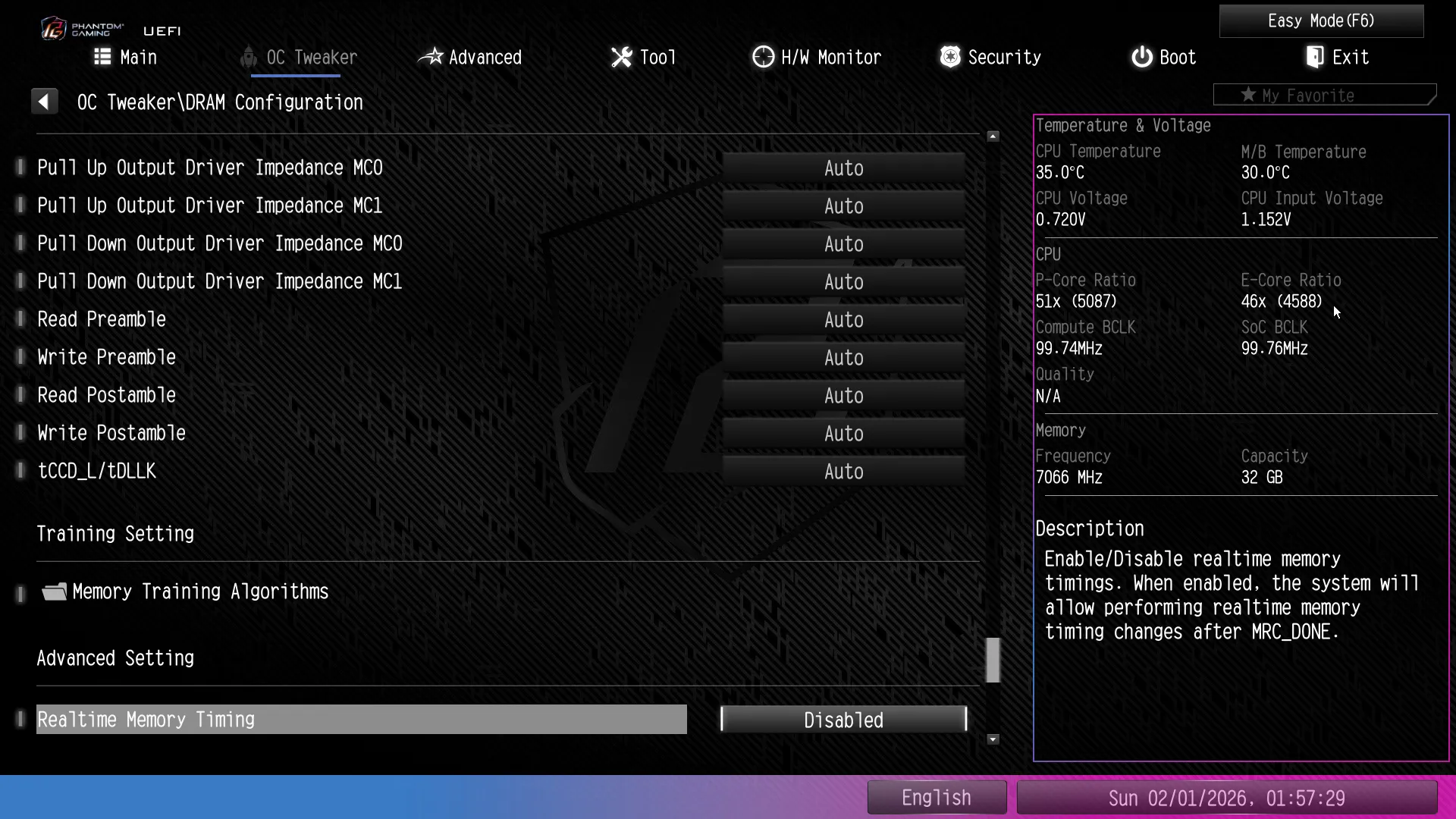Image resolution: width=1456 pixels, height=819 pixels.
Task: Open the Write Postamble Auto value
Action: point(843,434)
